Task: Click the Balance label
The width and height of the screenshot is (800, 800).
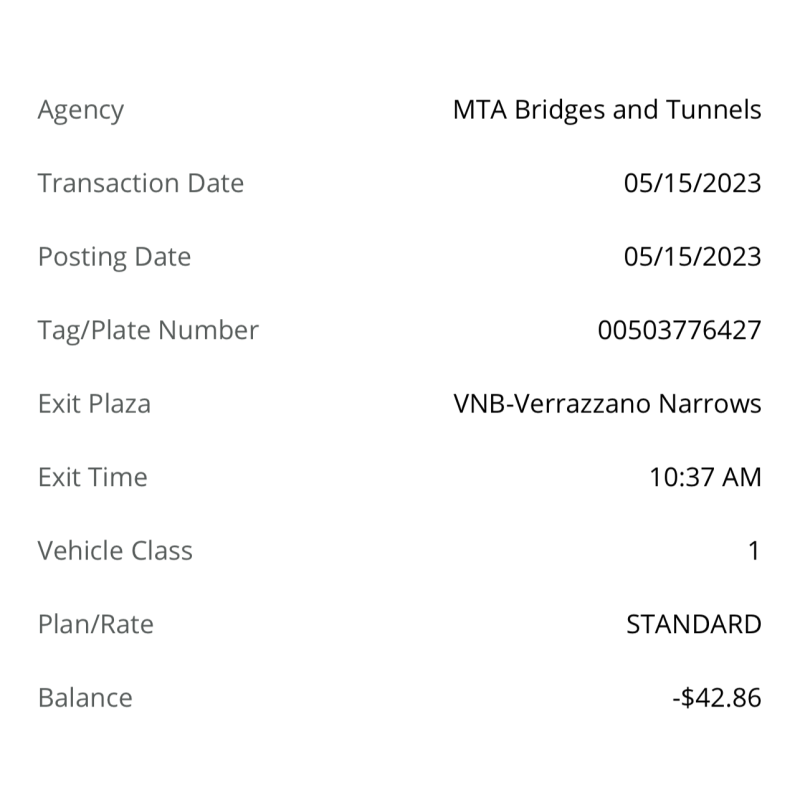Action: pos(85,698)
